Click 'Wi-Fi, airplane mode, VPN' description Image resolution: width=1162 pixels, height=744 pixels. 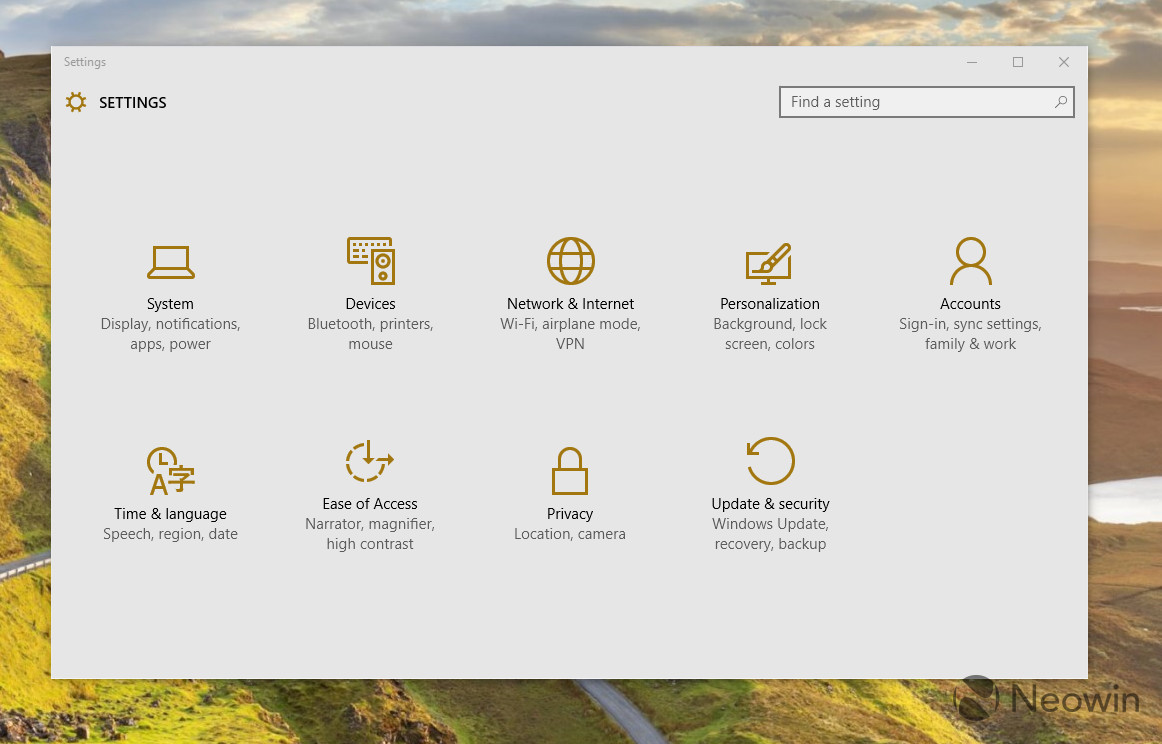(571, 334)
